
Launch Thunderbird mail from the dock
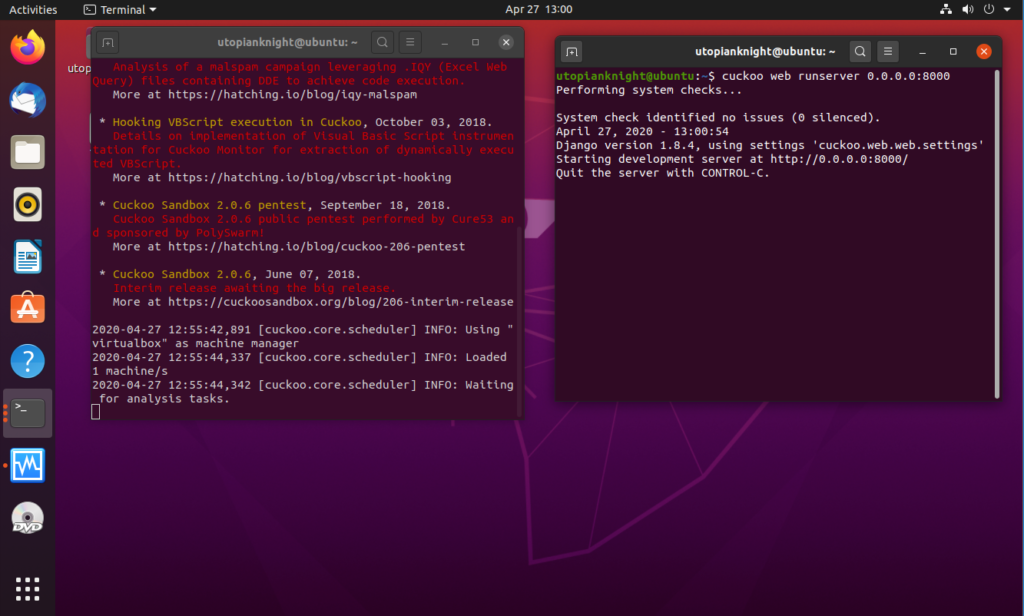27,100
